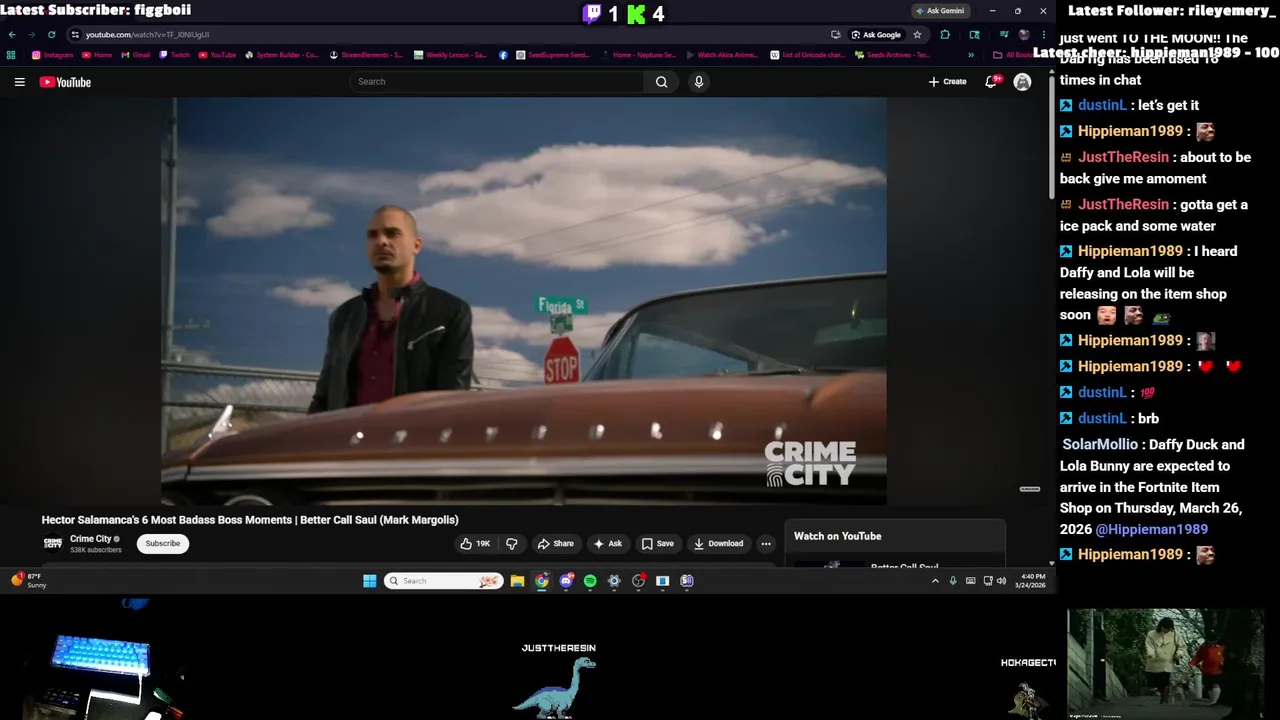Start voice search with the microphone icon

[x=699, y=82]
